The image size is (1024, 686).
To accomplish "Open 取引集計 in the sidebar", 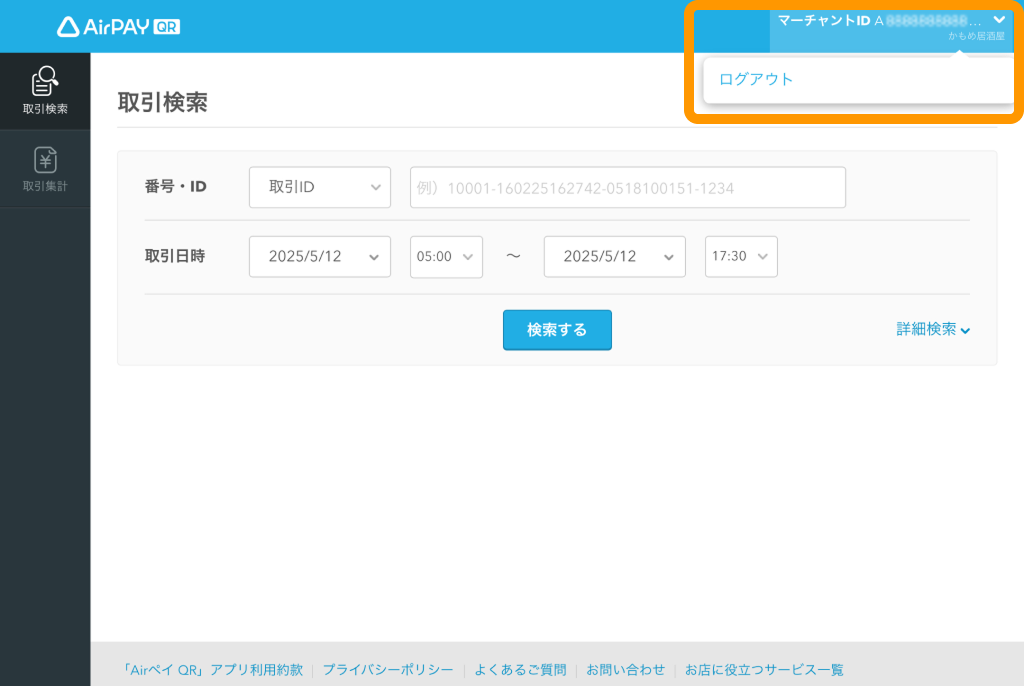I will click(45, 168).
